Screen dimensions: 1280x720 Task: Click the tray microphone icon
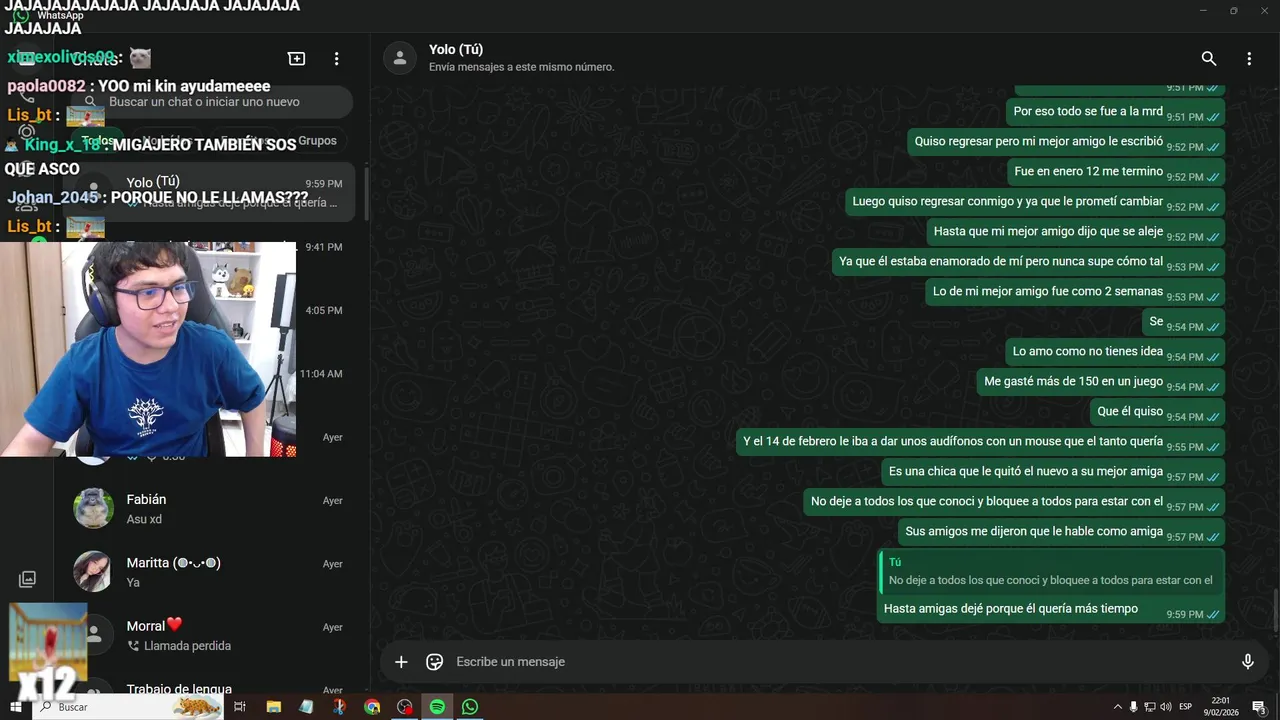pos(1133,707)
